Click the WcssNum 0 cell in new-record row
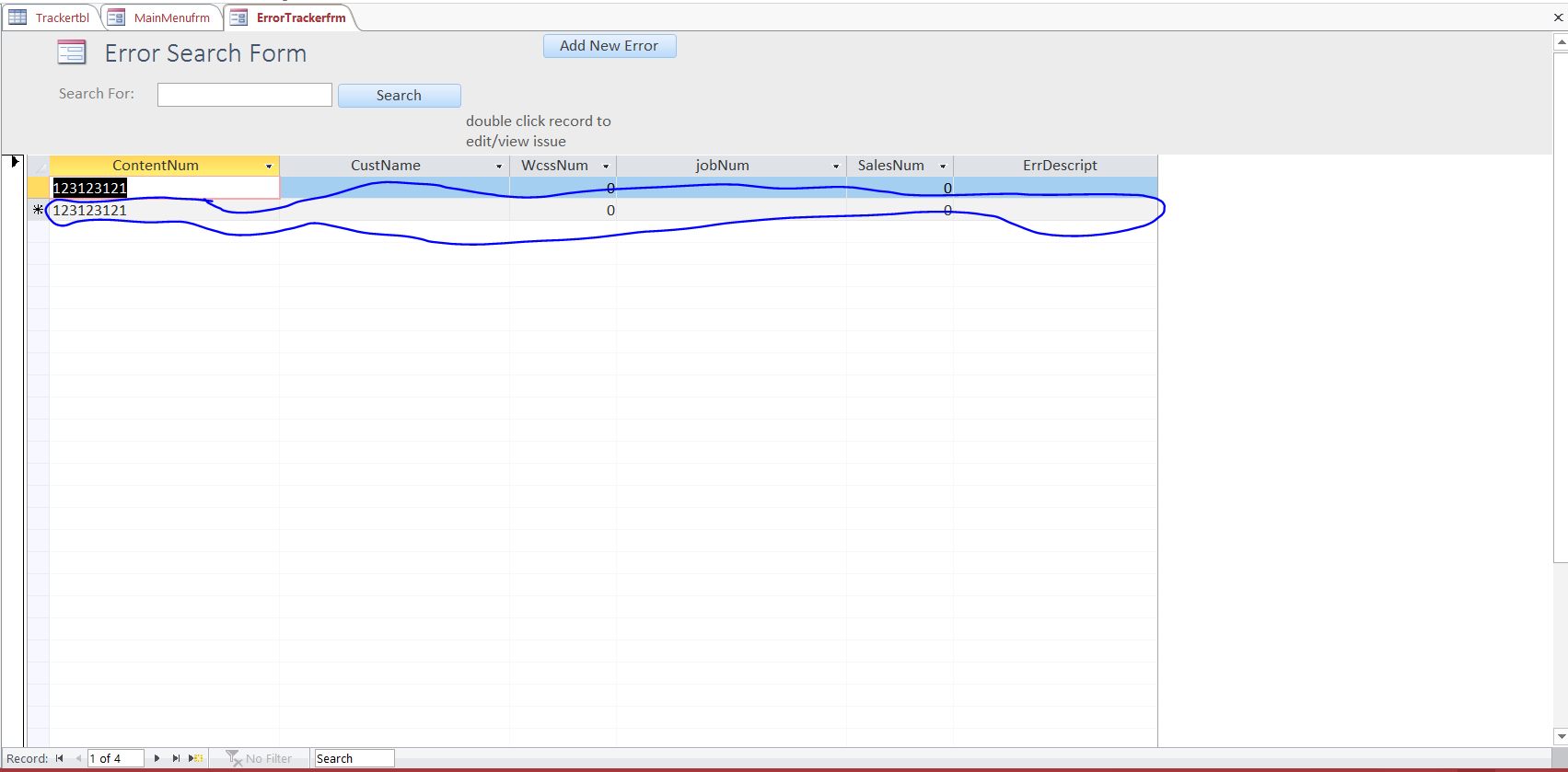 coord(563,210)
